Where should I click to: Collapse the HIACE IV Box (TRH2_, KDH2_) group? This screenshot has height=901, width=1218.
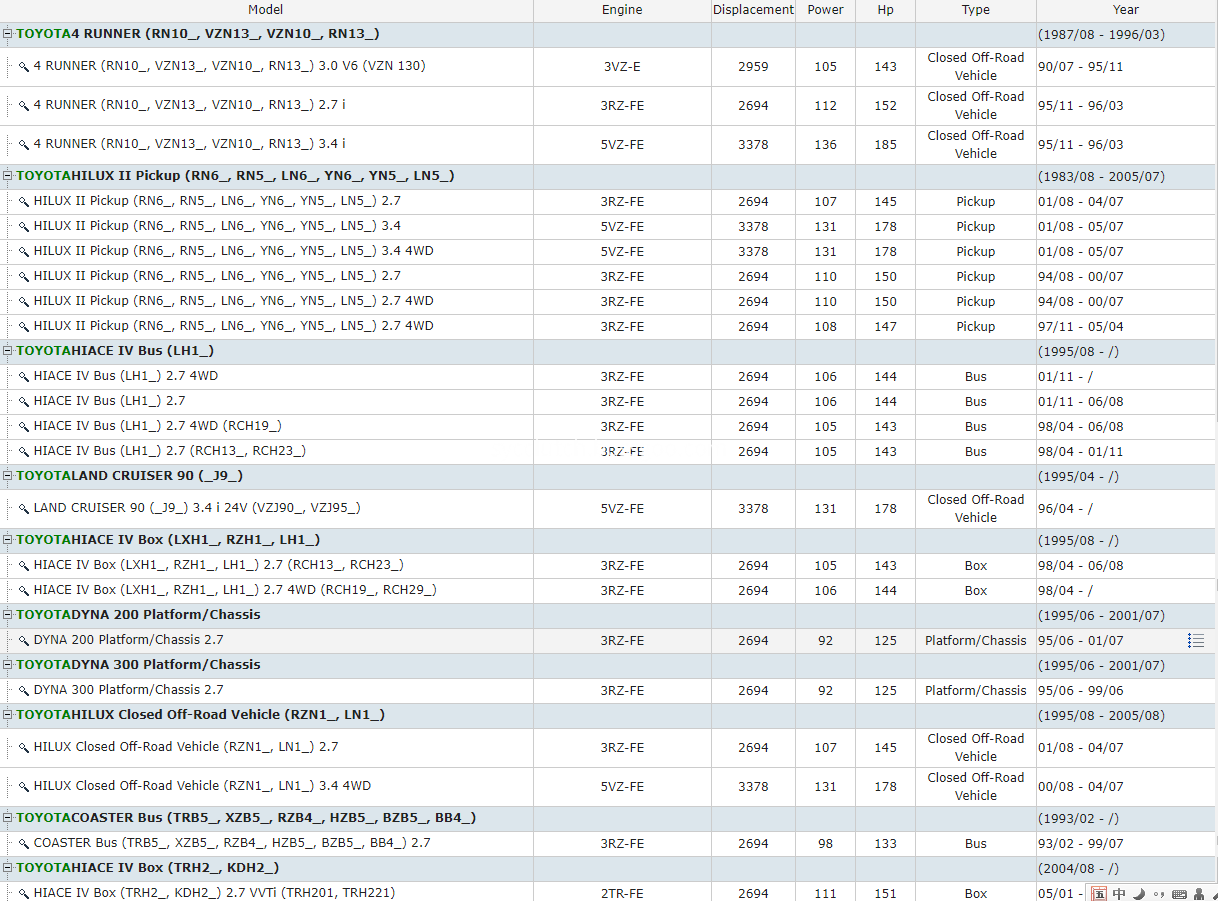pos(8,868)
